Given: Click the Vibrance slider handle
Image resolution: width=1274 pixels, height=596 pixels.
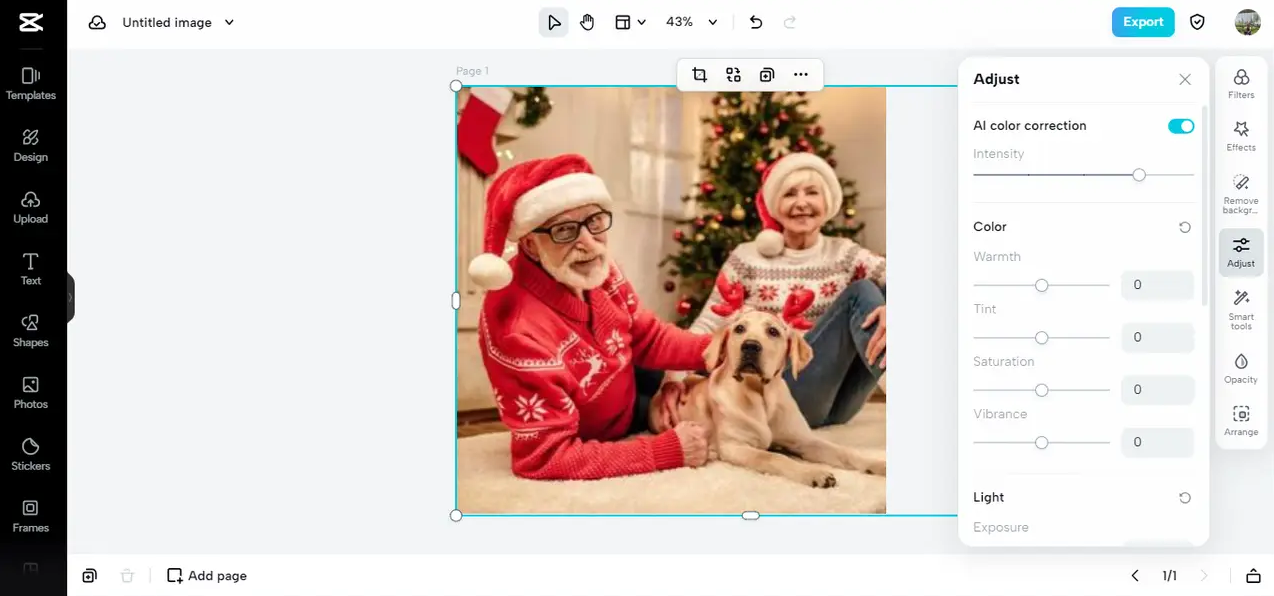Looking at the screenshot, I should tap(1041, 442).
